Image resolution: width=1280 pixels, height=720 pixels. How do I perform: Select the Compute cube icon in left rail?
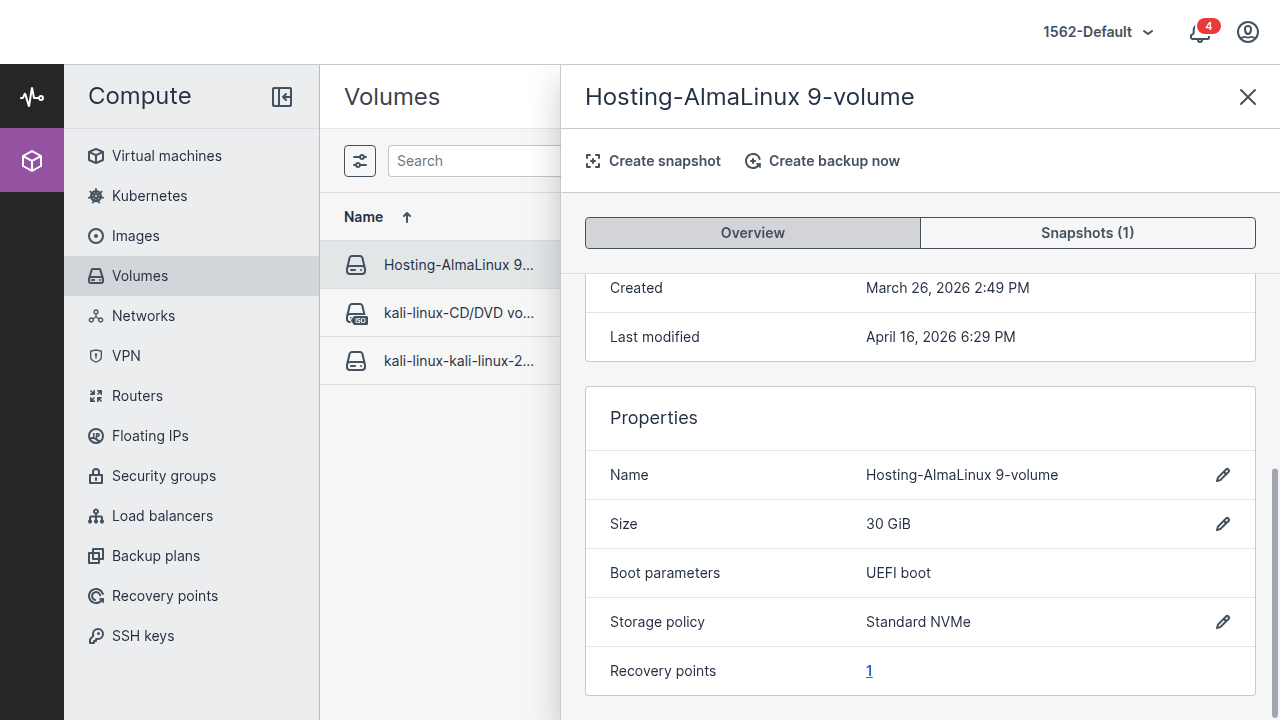(32, 160)
